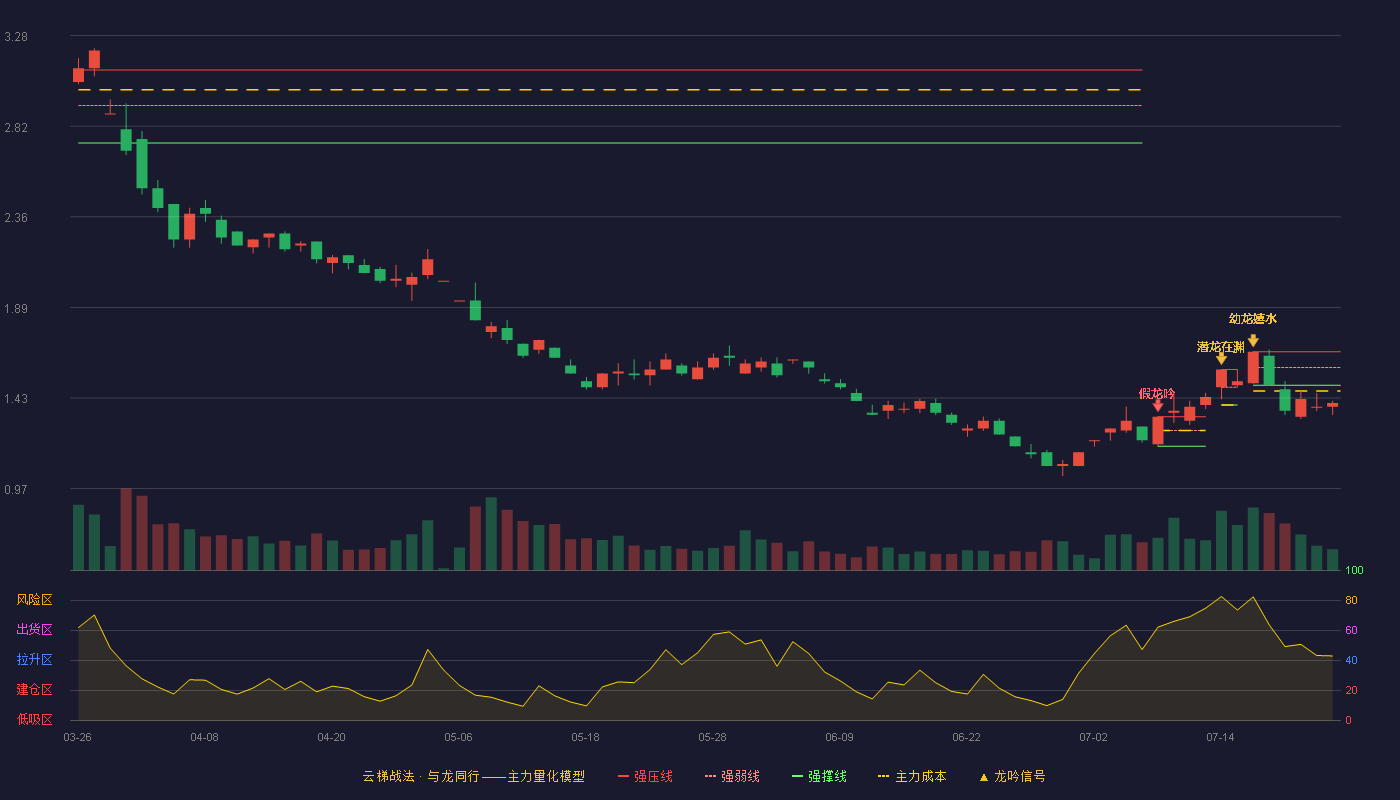This screenshot has height=800, width=1400.
Task: Click the green 100 indicator scale value
Action: (x=1354, y=571)
